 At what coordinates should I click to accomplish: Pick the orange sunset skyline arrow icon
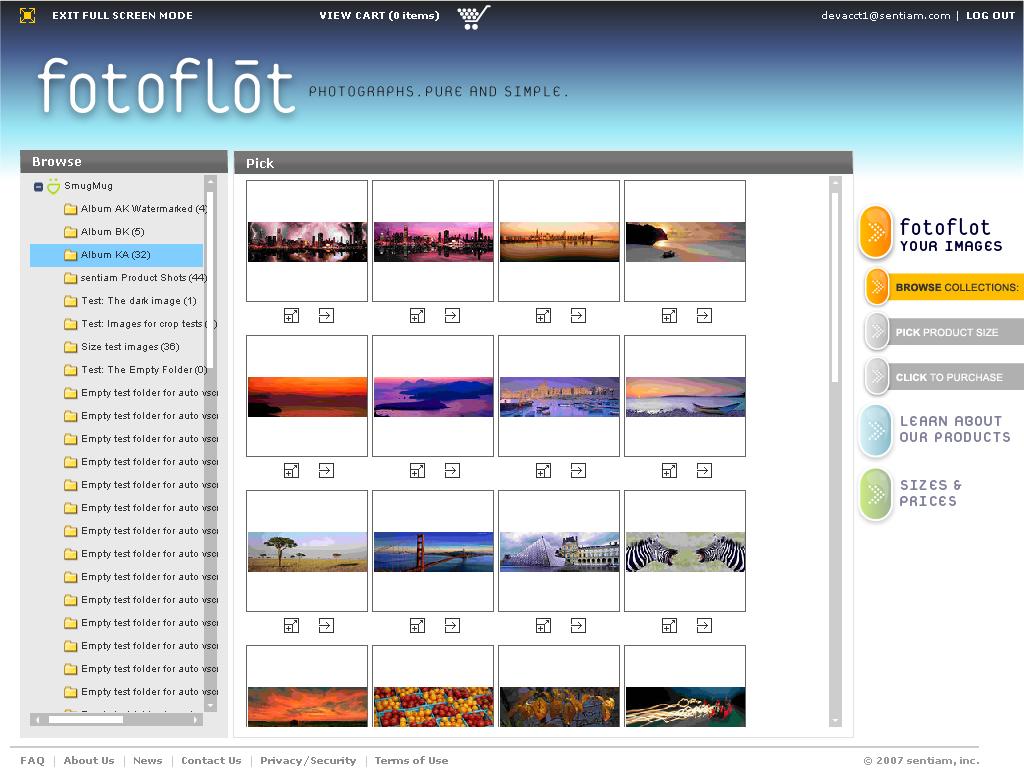(578, 316)
